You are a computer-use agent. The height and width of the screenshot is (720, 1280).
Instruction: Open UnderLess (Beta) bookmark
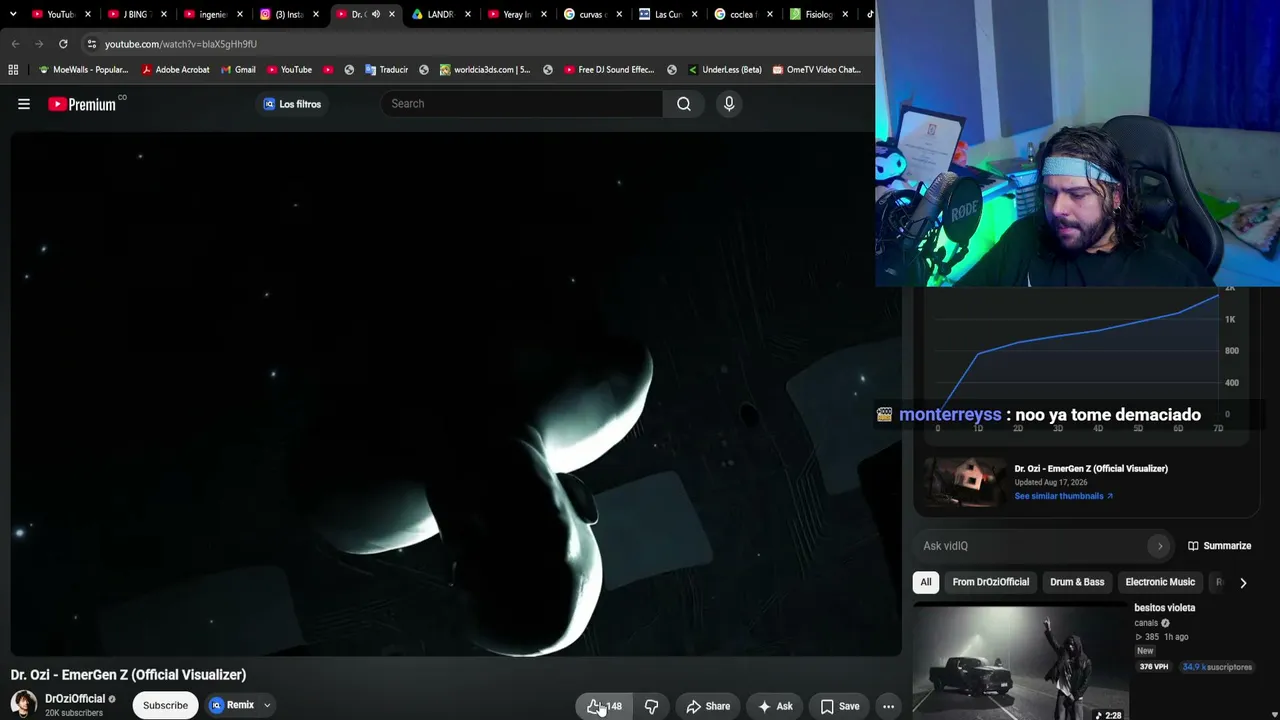725,70
